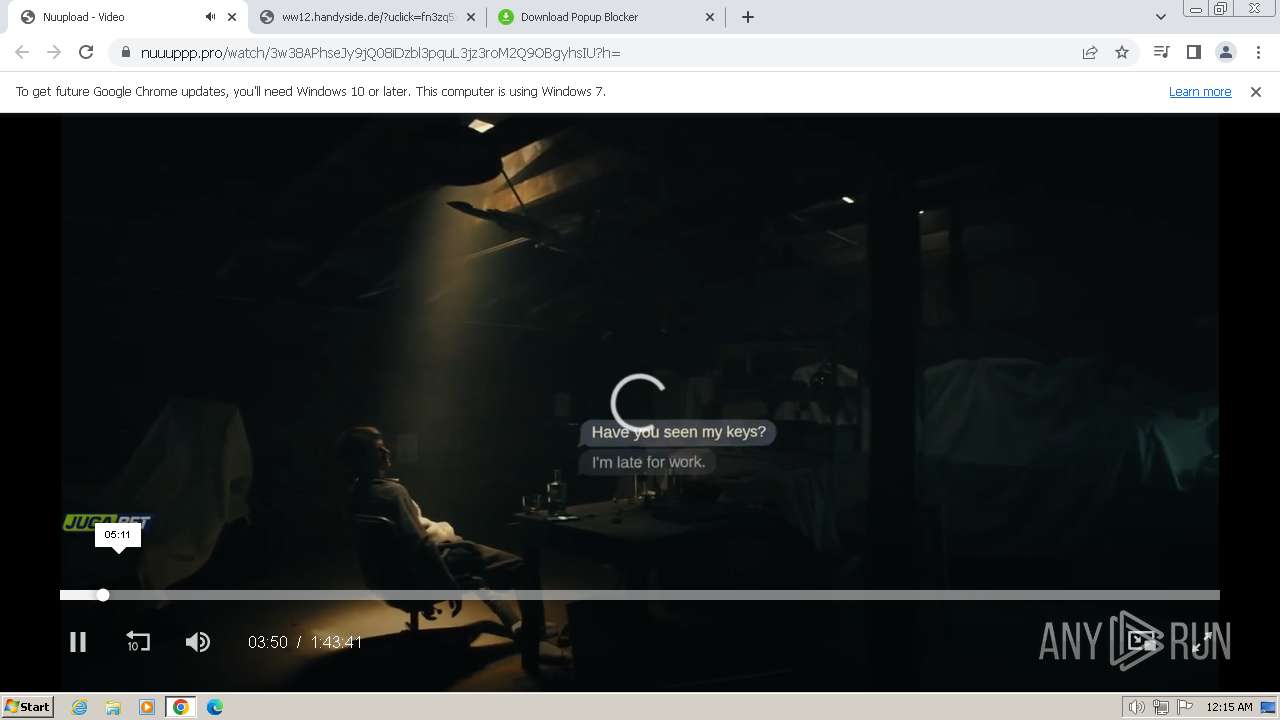Open the Chrome profile menu

(x=1225, y=52)
